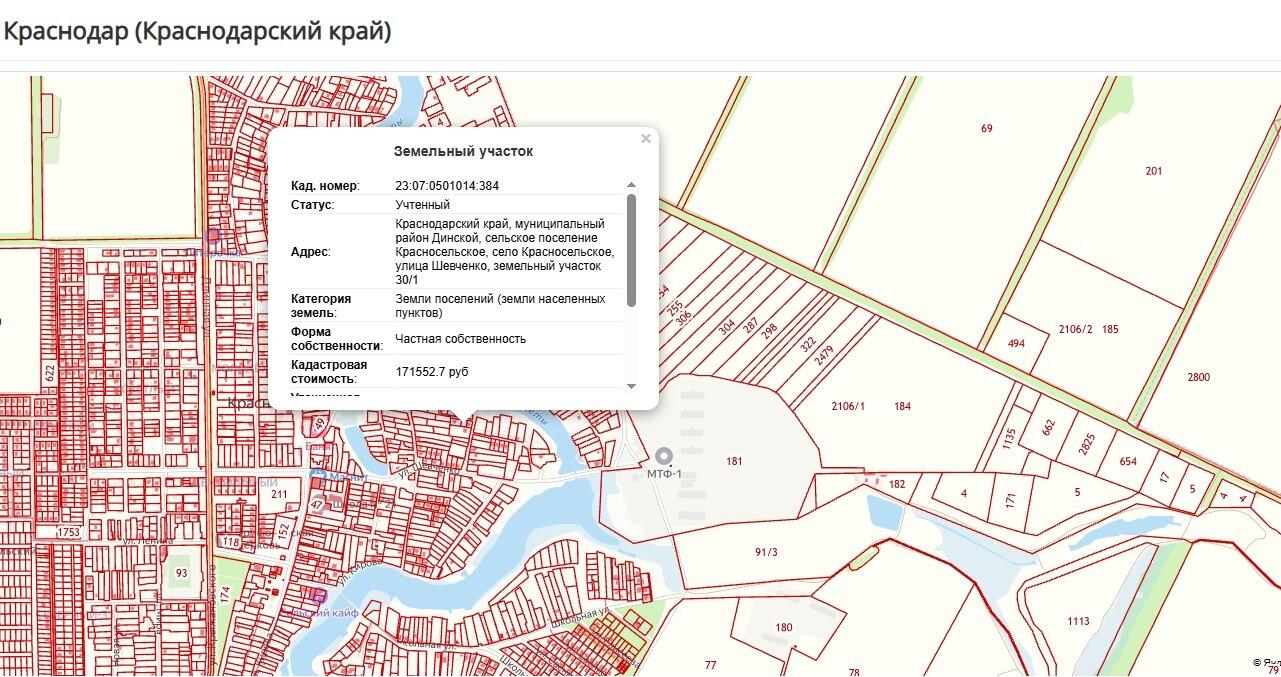
Task: Click the Магнит store icon on map
Action: point(318,476)
